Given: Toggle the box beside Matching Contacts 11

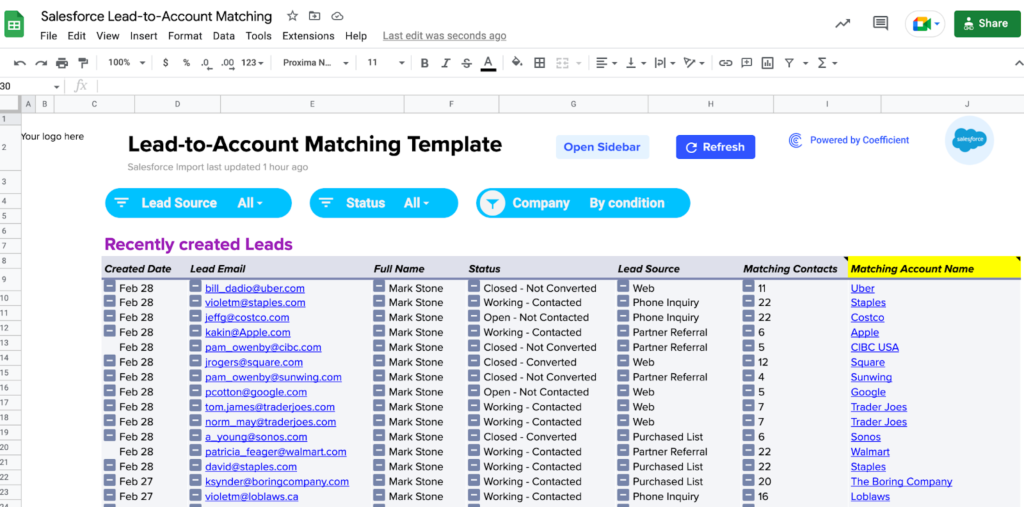Looking at the screenshot, I should coord(748,286).
